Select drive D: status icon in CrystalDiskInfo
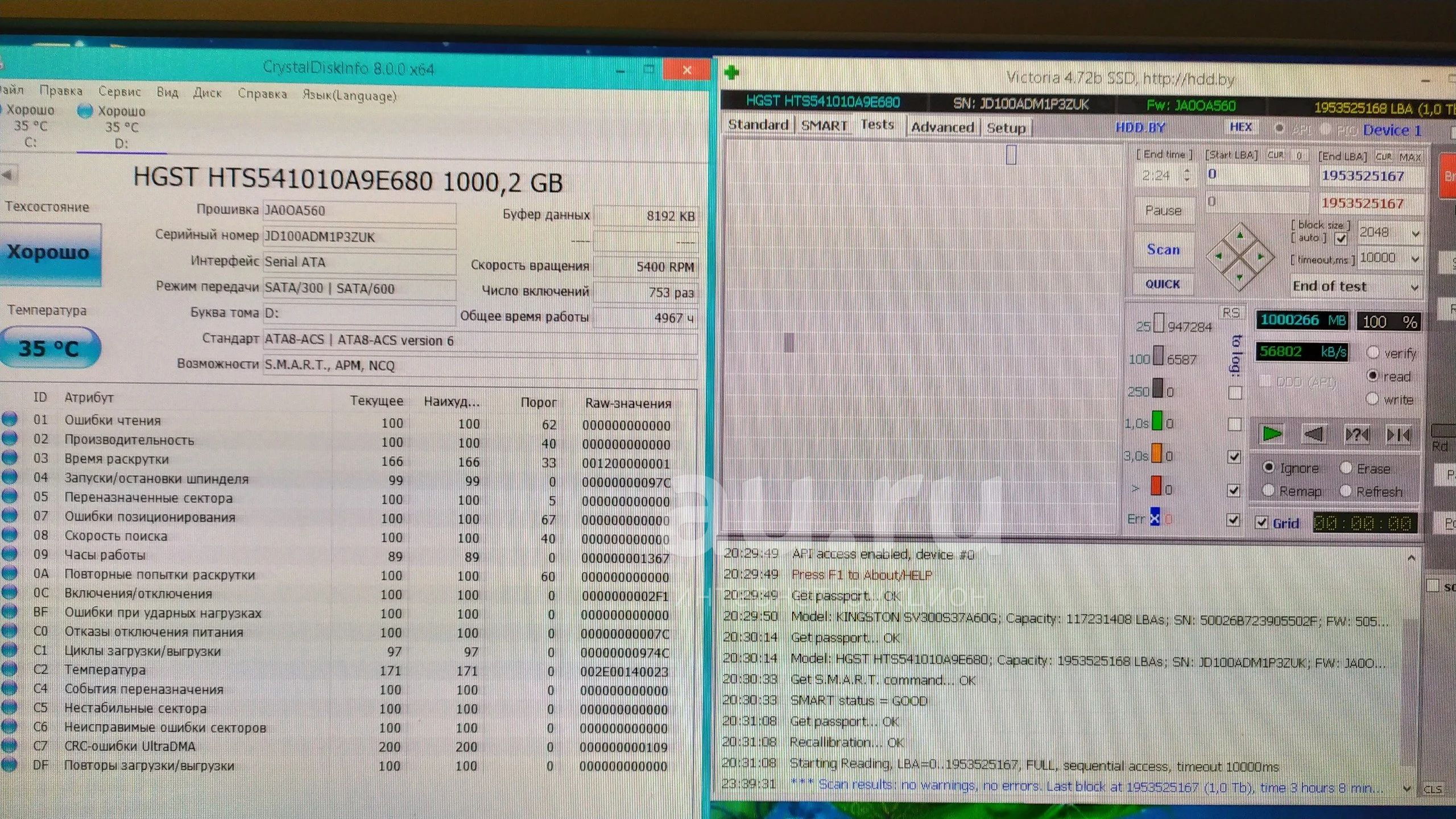 [x=85, y=110]
